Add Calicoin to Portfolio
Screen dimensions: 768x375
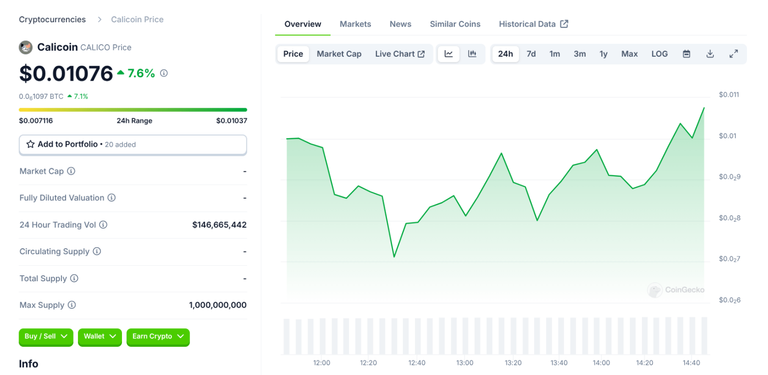tap(133, 144)
